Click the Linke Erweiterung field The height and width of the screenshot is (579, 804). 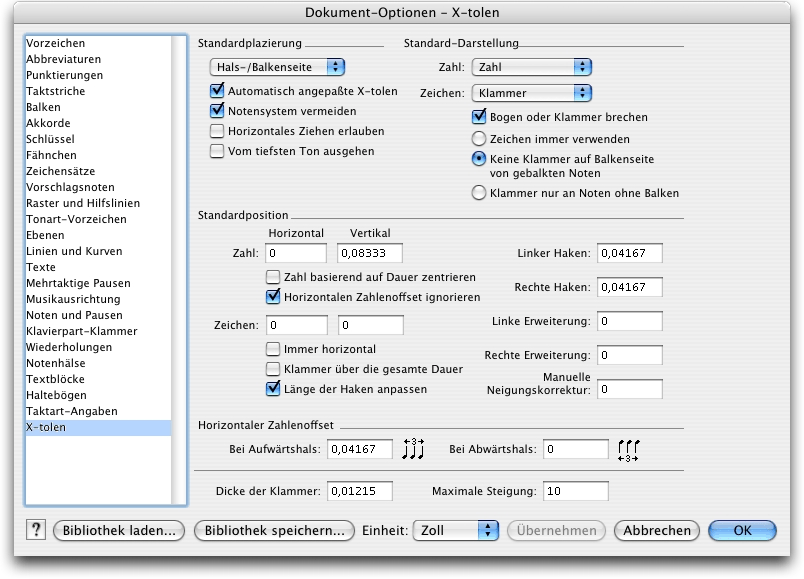click(x=630, y=321)
